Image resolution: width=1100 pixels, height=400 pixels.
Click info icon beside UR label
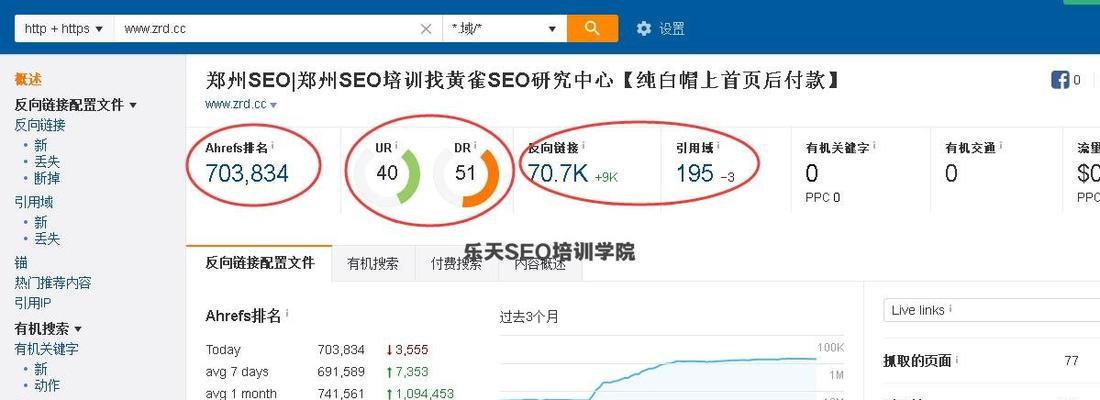point(396,146)
